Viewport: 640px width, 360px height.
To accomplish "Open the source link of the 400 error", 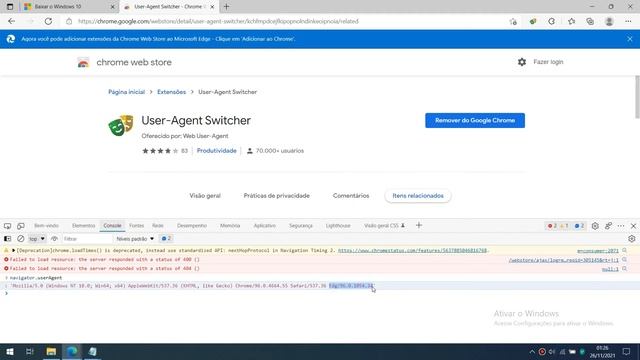I will coord(564,260).
